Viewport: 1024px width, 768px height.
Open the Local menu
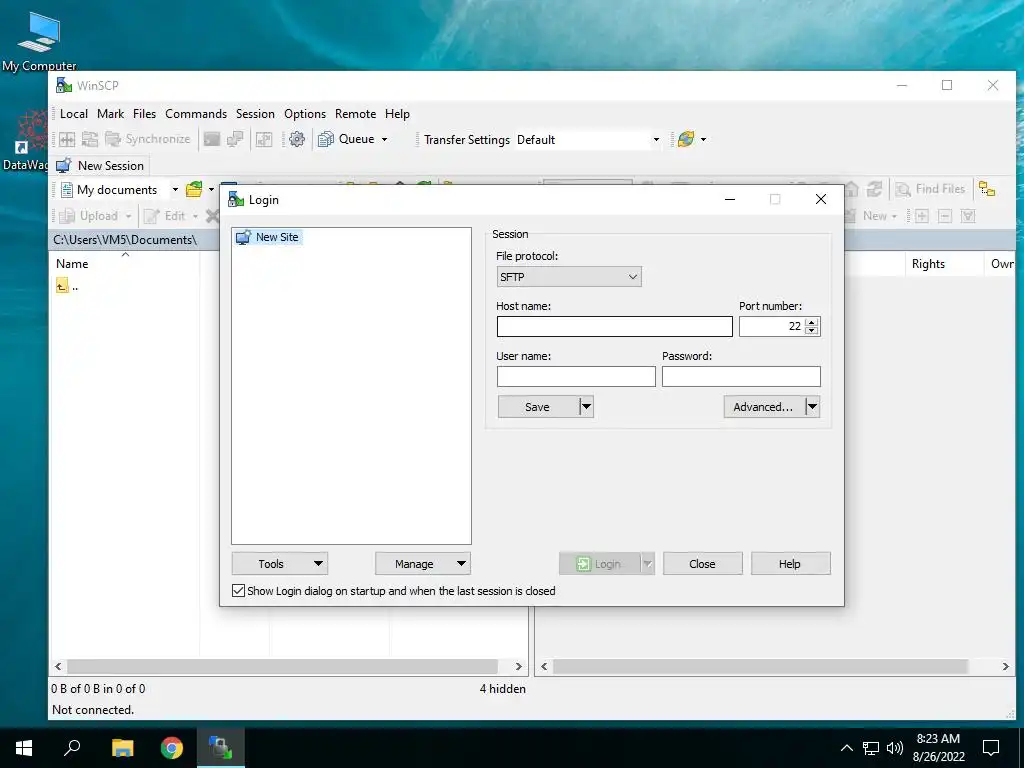pyautogui.click(x=74, y=114)
